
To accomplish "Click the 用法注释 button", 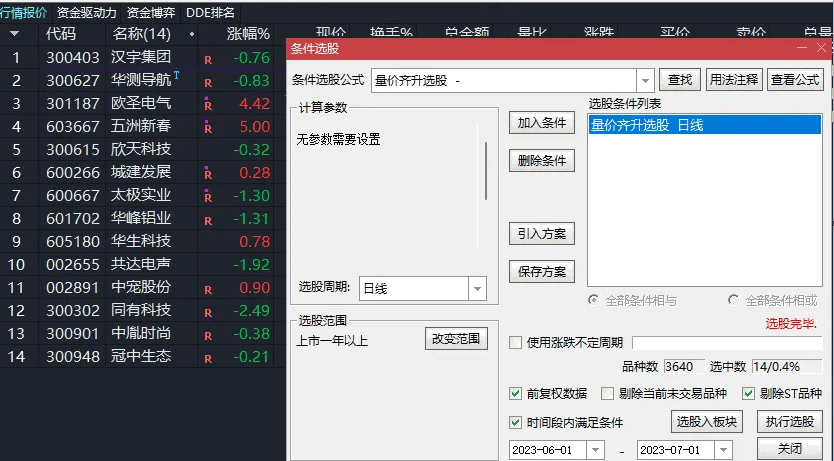I will coord(734,80).
